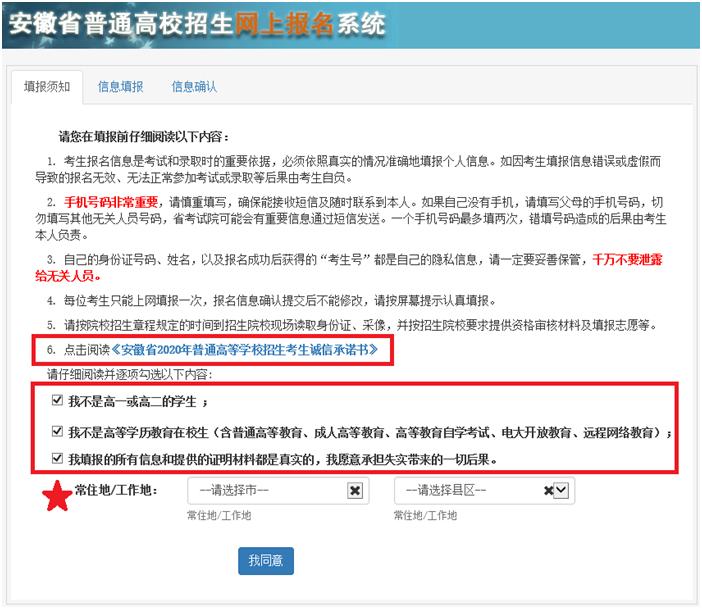Switch to the 信息填报 tab
Viewport: 702px width, 609px height.
tap(120, 87)
